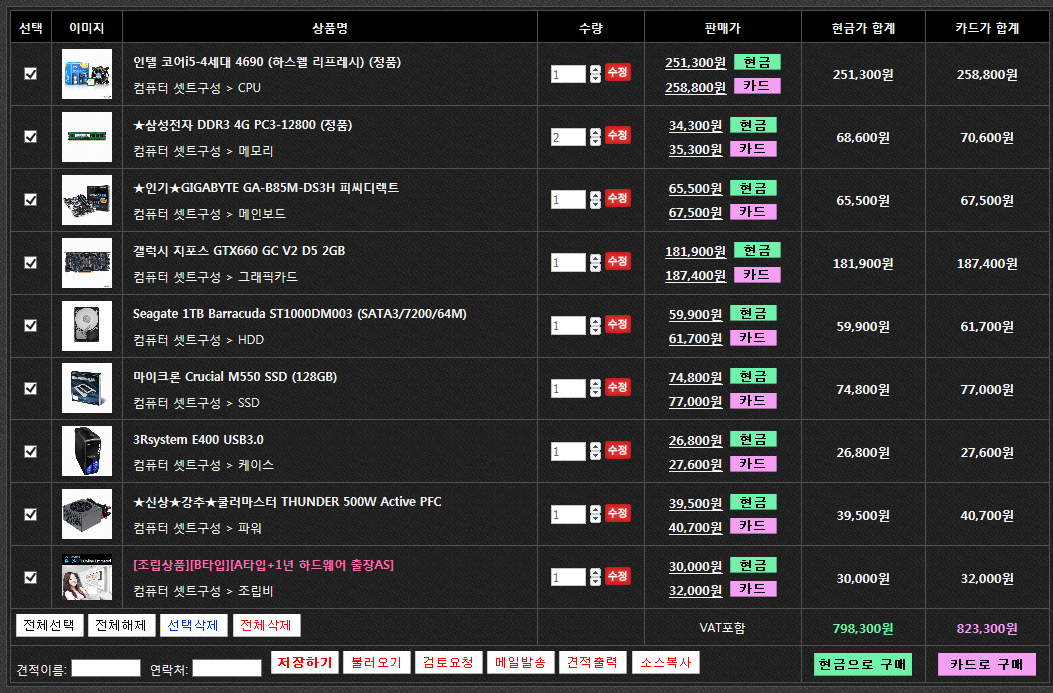
Task: Focus quantity field showing 2 for Samsung DDR3
Action: tap(569, 137)
